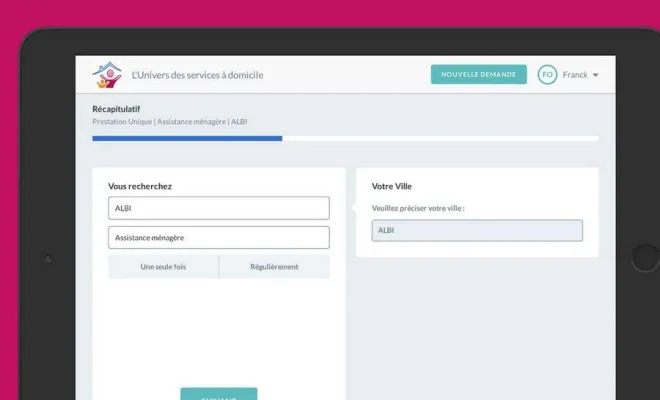Click the Franck username label

coord(575,75)
